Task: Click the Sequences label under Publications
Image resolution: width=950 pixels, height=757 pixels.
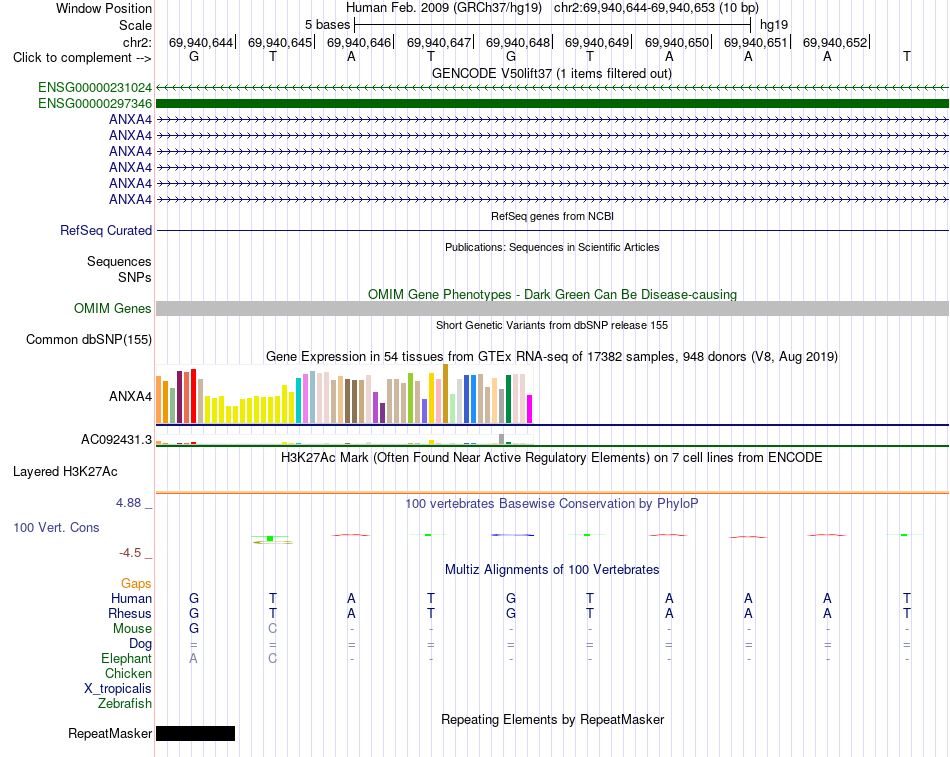Action: click(119, 261)
